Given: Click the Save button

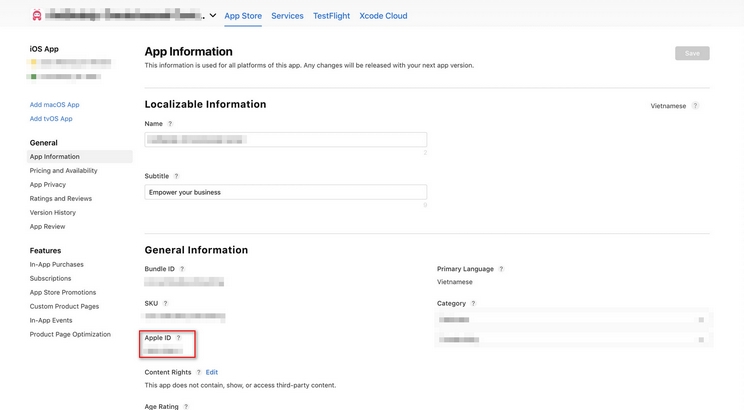Looking at the screenshot, I should tap(692, 53).
